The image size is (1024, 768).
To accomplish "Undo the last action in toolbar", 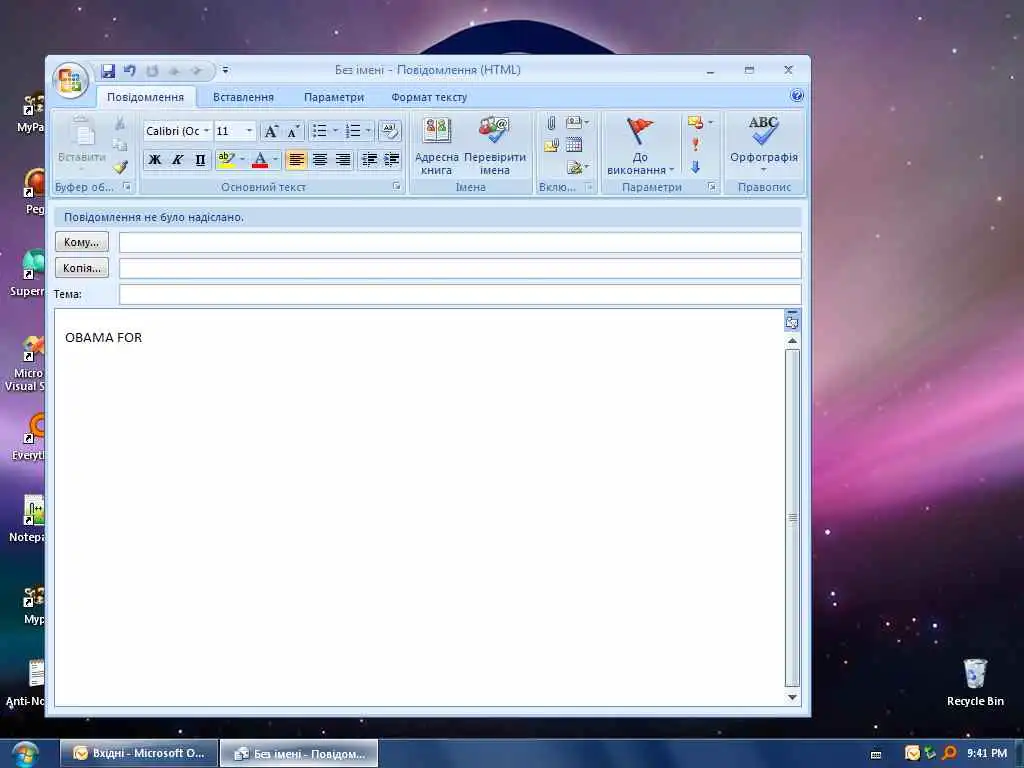I will point(129,71).
